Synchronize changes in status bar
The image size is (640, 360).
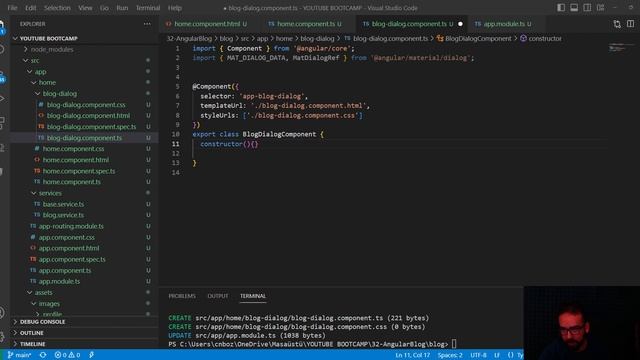43,355
